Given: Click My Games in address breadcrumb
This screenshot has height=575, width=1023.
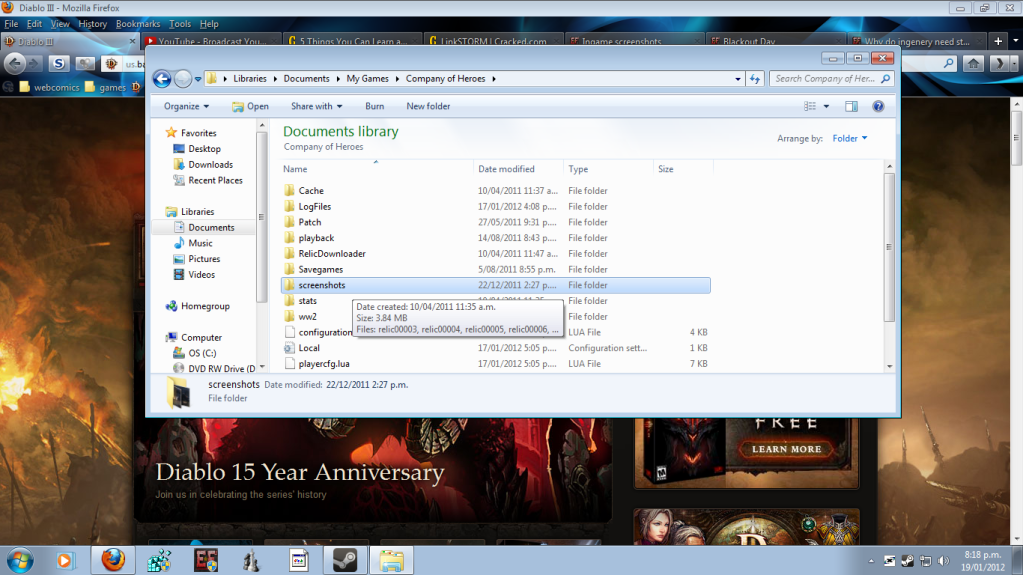Looking at the screenshot, I should [x=367, y=78].
